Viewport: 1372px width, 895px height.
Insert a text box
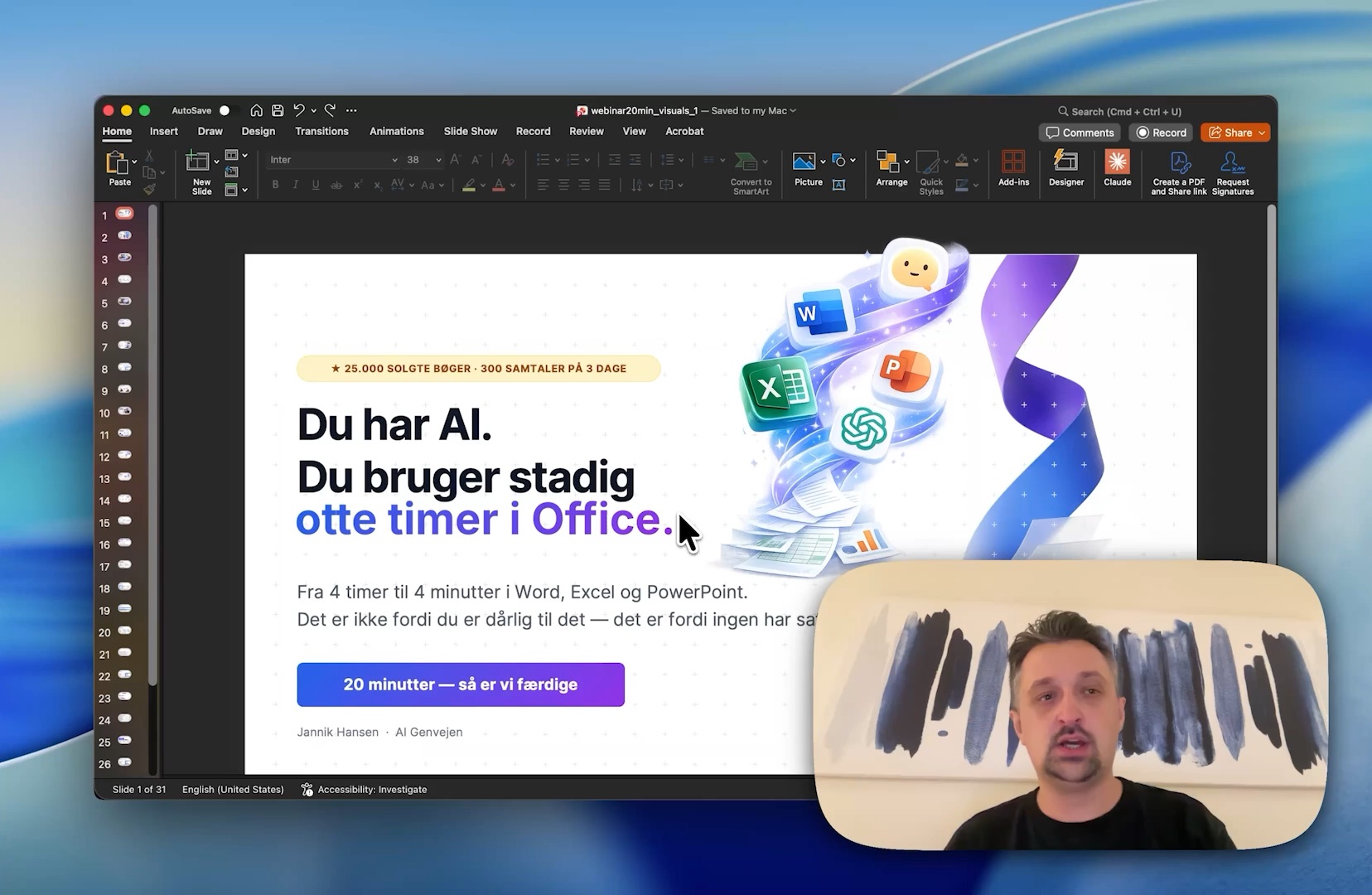click(838, 185)
